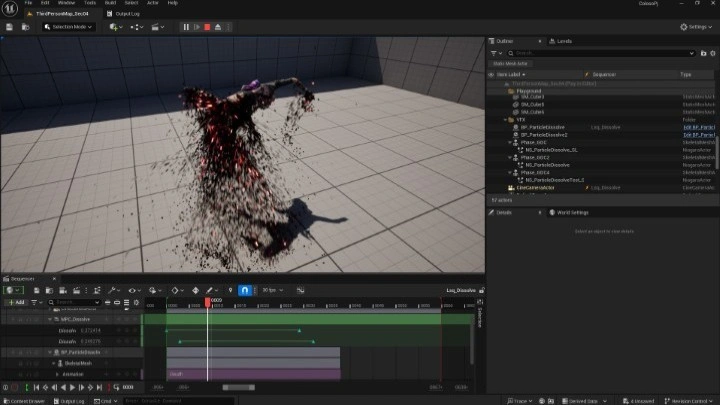720x405 pixels.
Task: Click the save current level icon
Action: point(11,27)
